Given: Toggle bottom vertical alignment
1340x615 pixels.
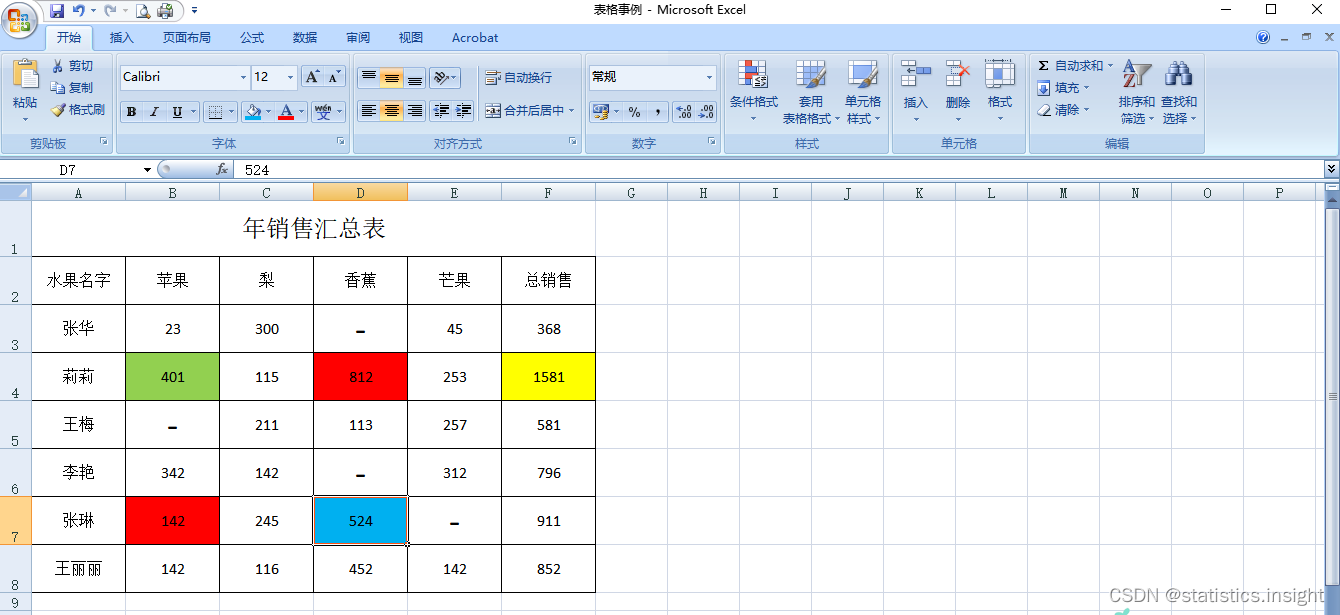Looking at the screenshot, I should [414, 78].
